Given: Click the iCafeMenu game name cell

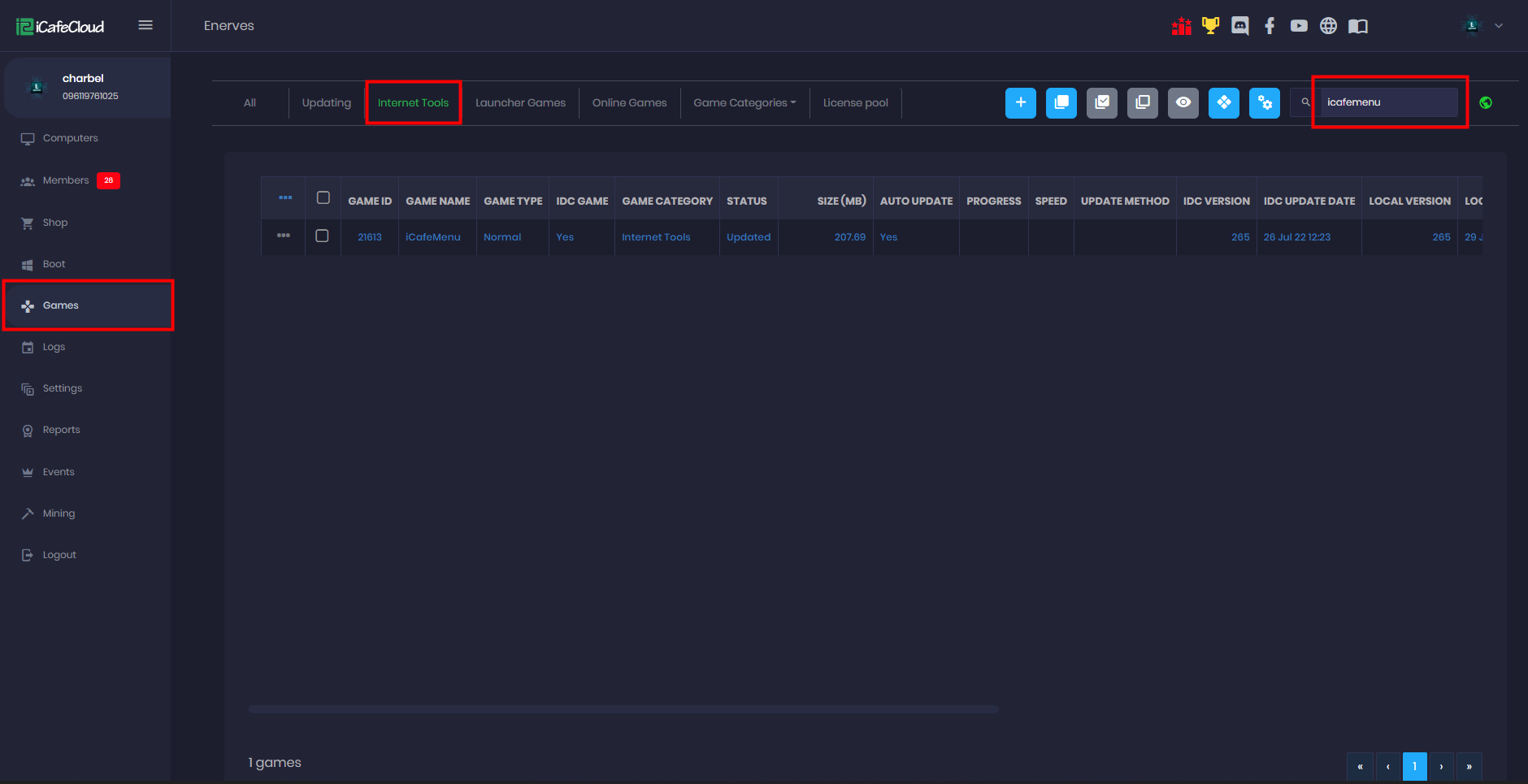Looking at the screenshot, I should pos(433,237).
